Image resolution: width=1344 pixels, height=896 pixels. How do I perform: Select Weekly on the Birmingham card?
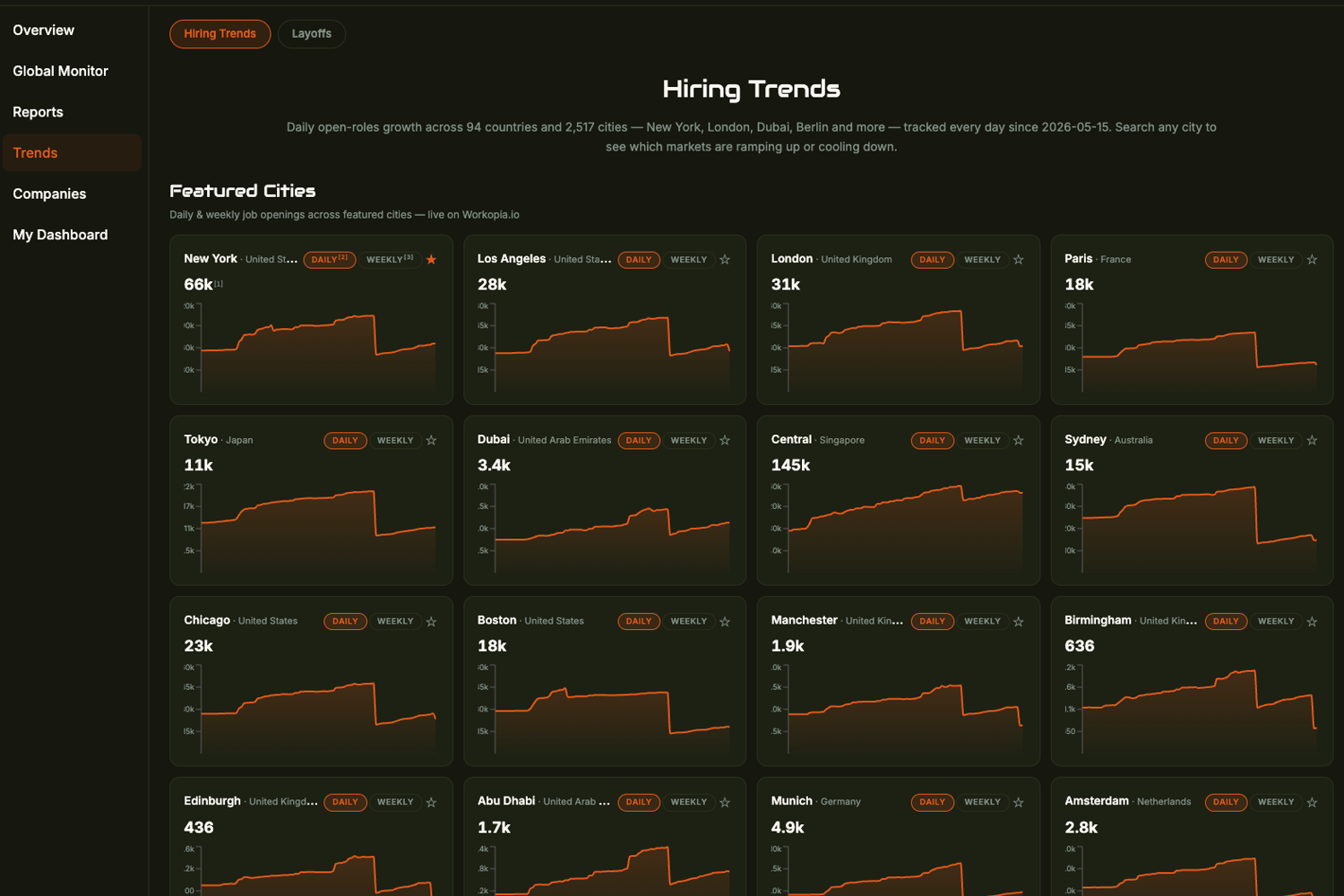(1276, 622)
